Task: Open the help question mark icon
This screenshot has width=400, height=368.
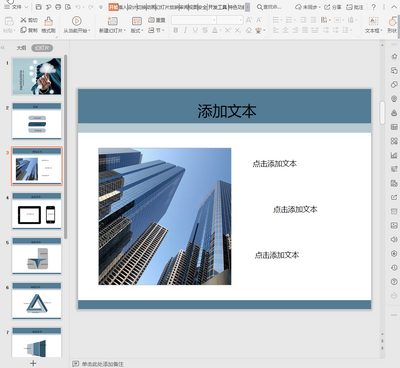Action: [x=374, y=7]
